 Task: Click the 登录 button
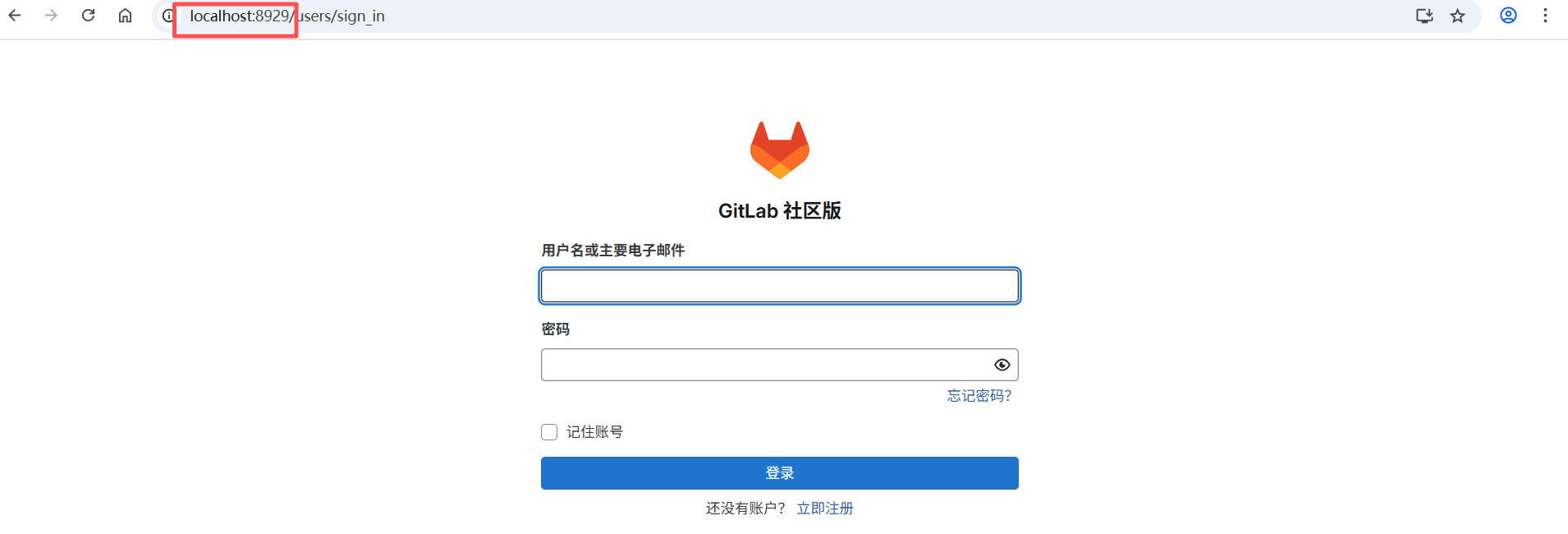[780, 473]
